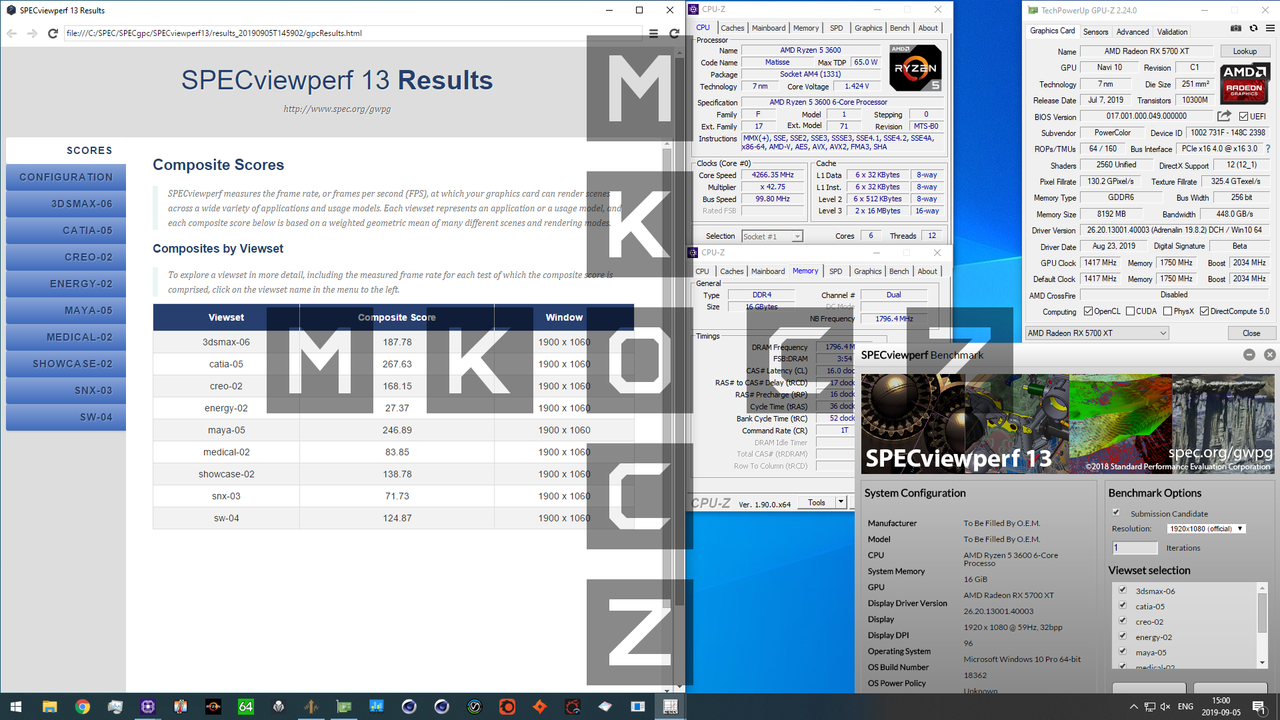Screen dimensions: 1280x720
Task: Uncheck the 3dsmax-06 viewset
Action: 1122,589
